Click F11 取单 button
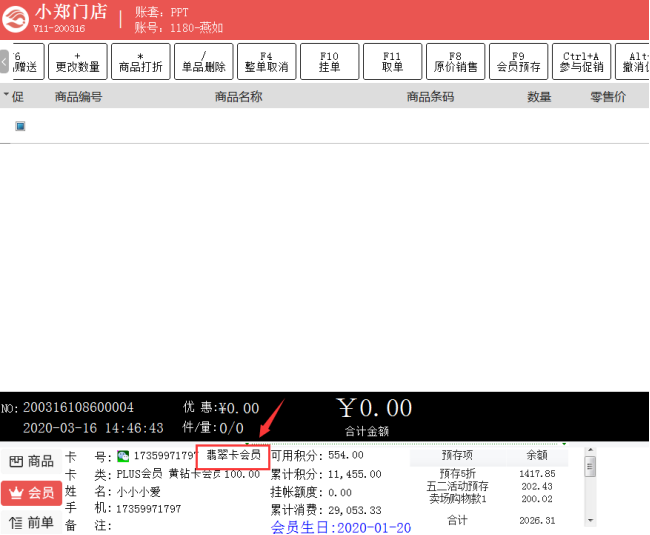 (x=393, y=61)
